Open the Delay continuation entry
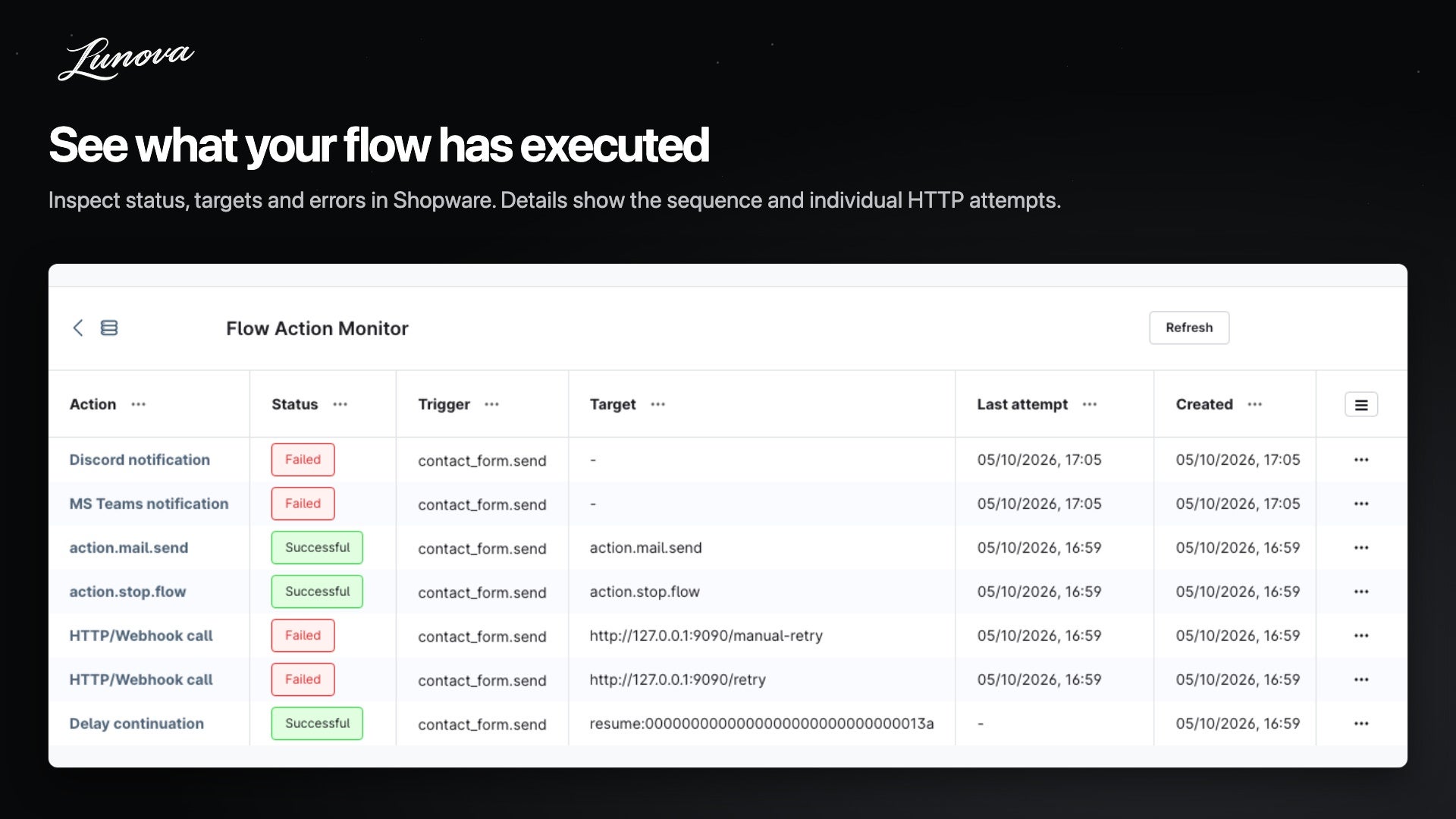 [x=136, y=723]
